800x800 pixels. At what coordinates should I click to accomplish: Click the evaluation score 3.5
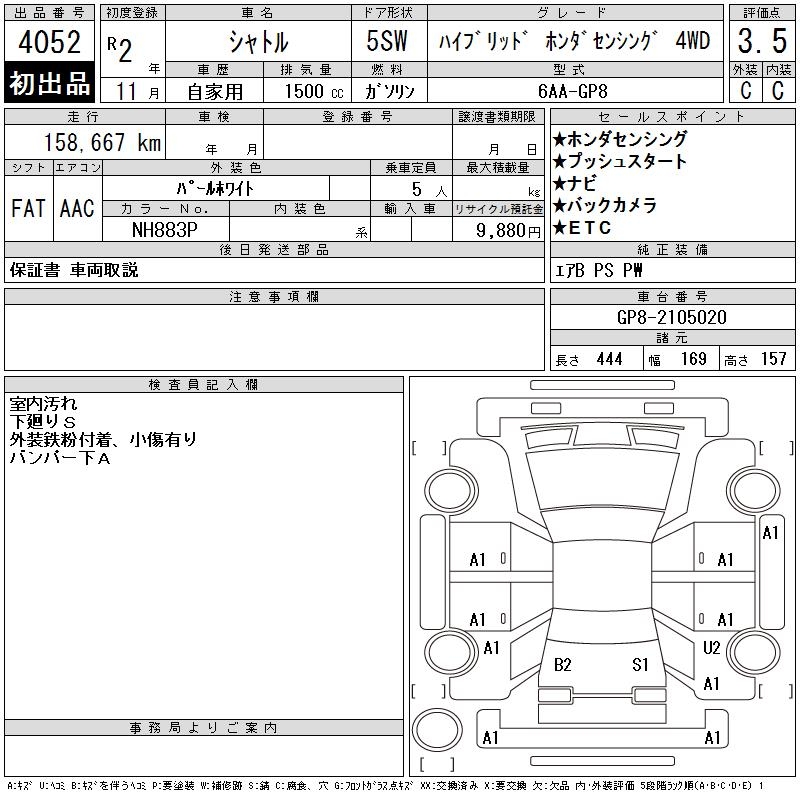(x=760, y=42)
